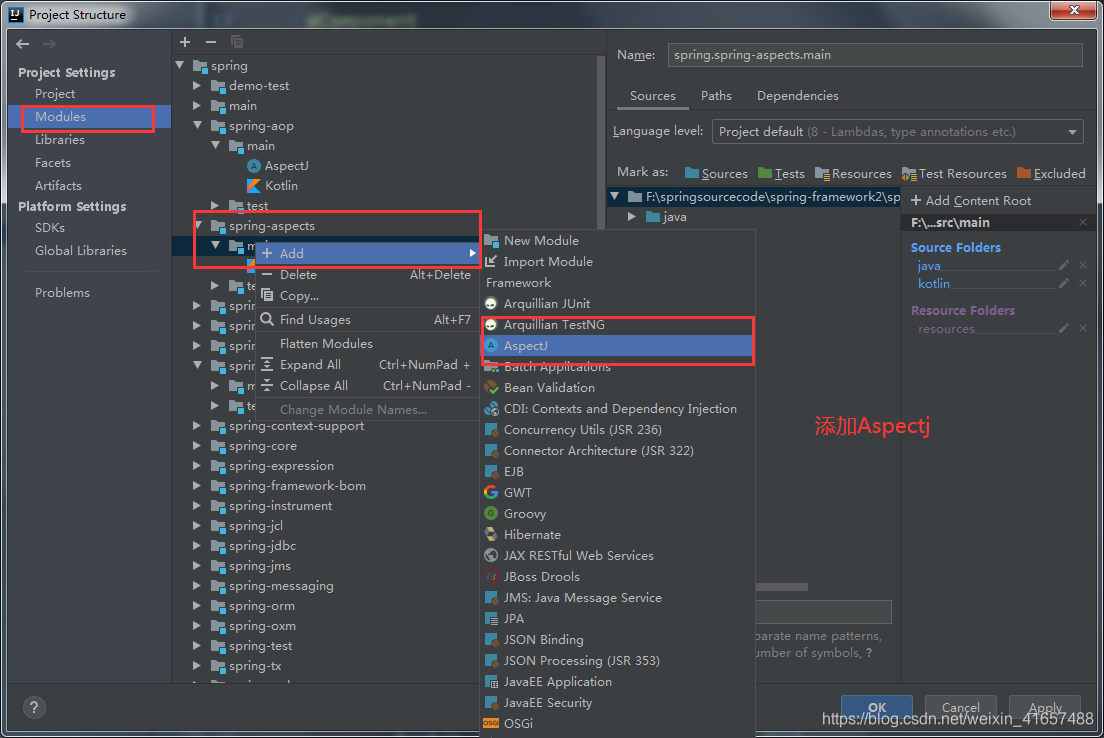Click the plus icon above module tree

184,42
